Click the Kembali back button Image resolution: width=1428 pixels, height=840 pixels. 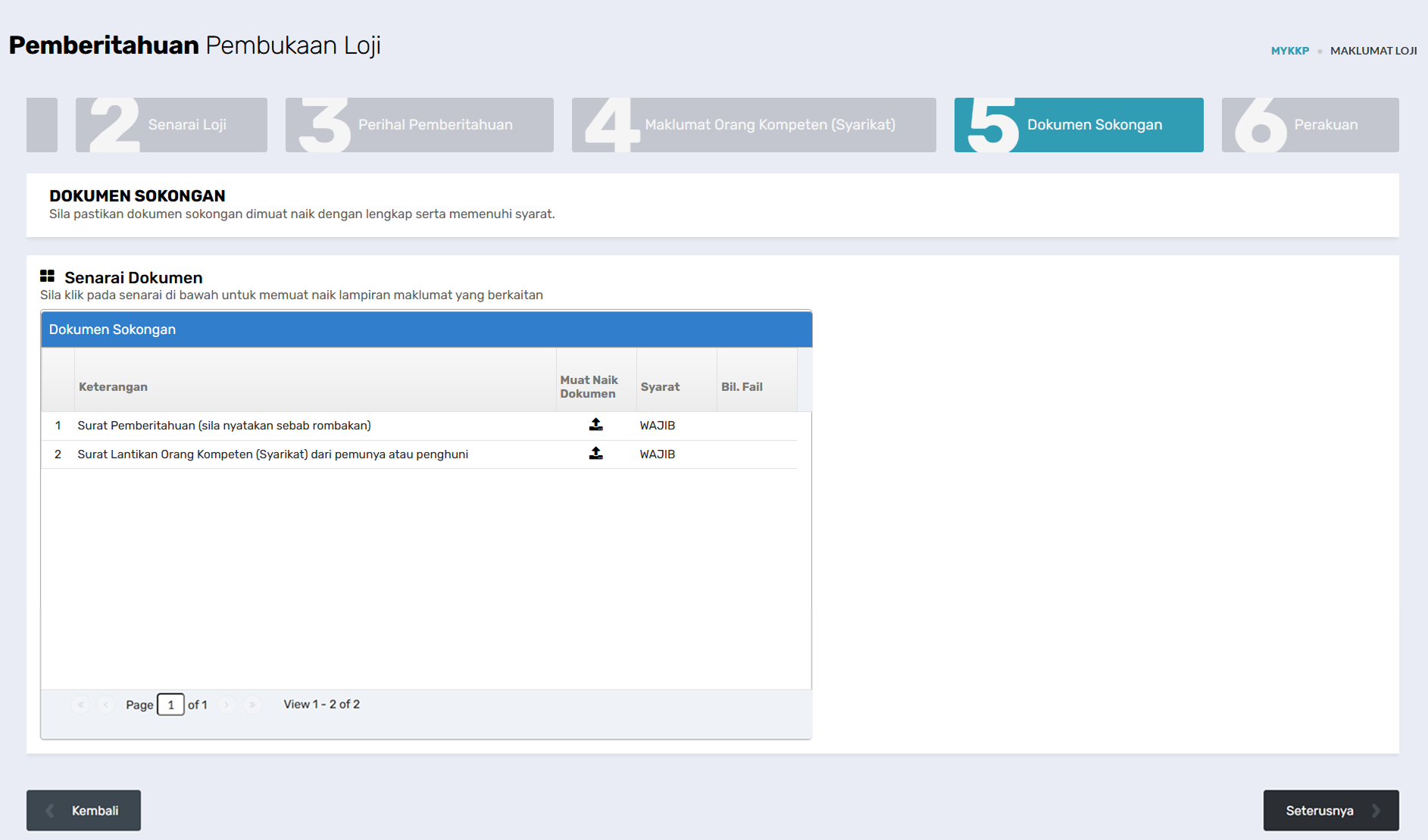tap(83, 810)
